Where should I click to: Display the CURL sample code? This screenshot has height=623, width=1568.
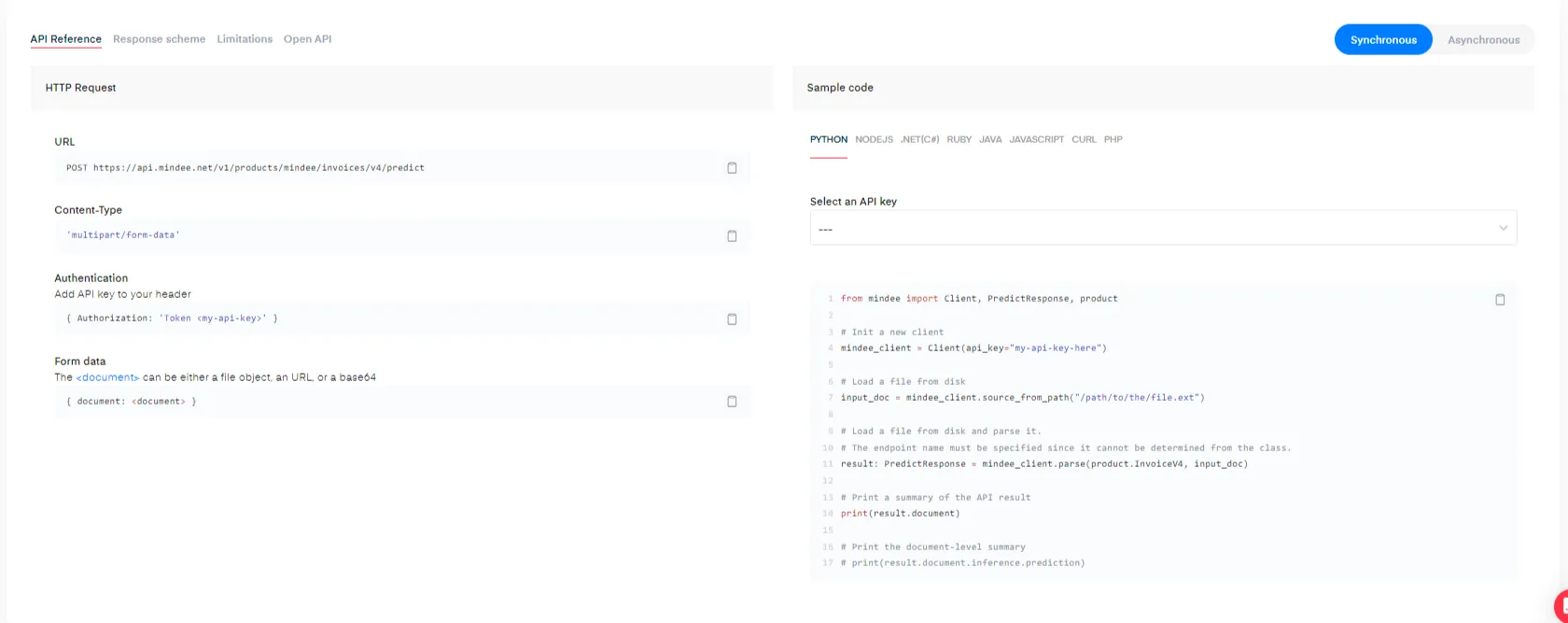pyautogui.click(x=1084, y=140)
